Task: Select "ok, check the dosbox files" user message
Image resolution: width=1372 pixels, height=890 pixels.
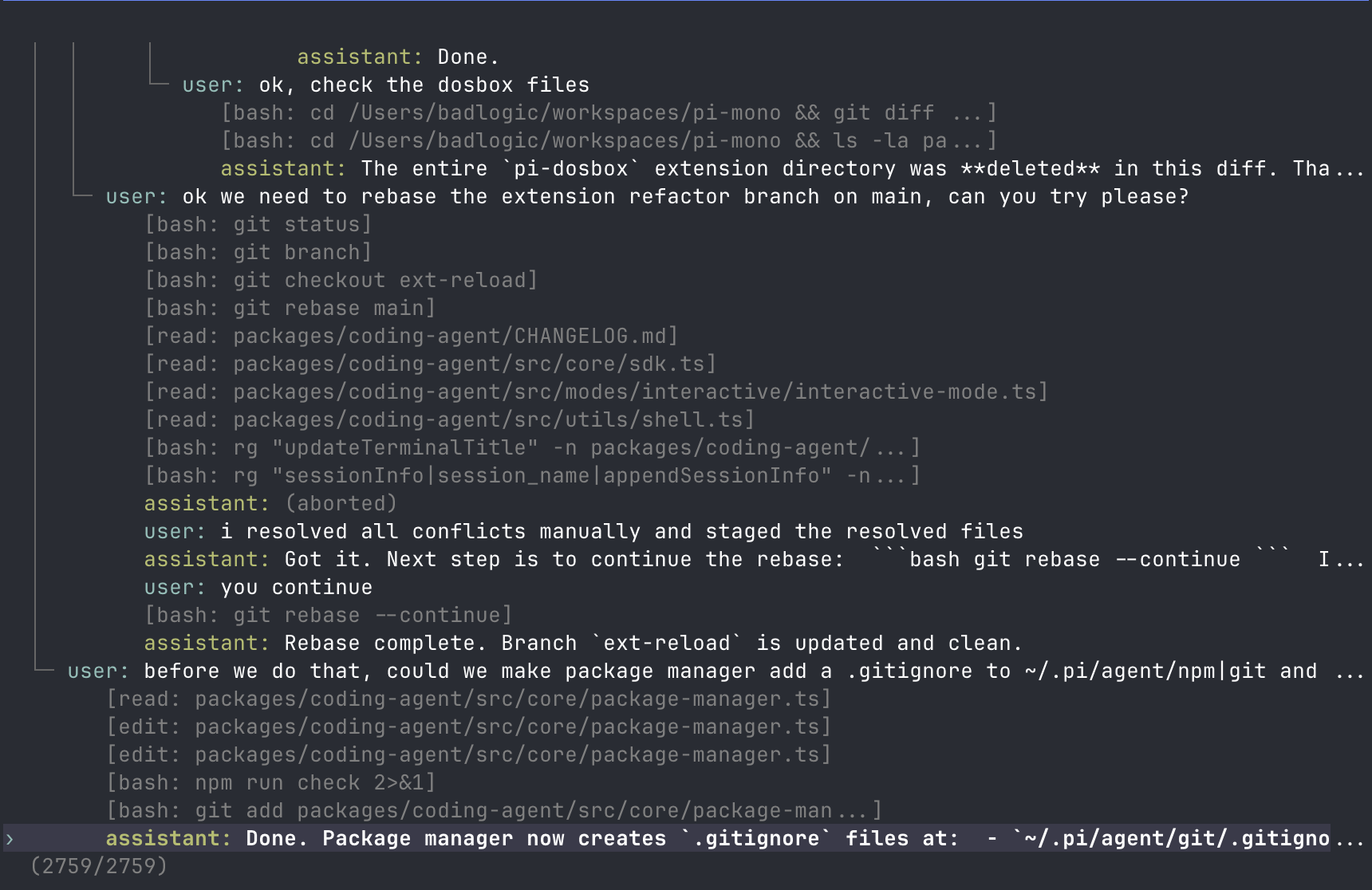Action: coord(385,85)
